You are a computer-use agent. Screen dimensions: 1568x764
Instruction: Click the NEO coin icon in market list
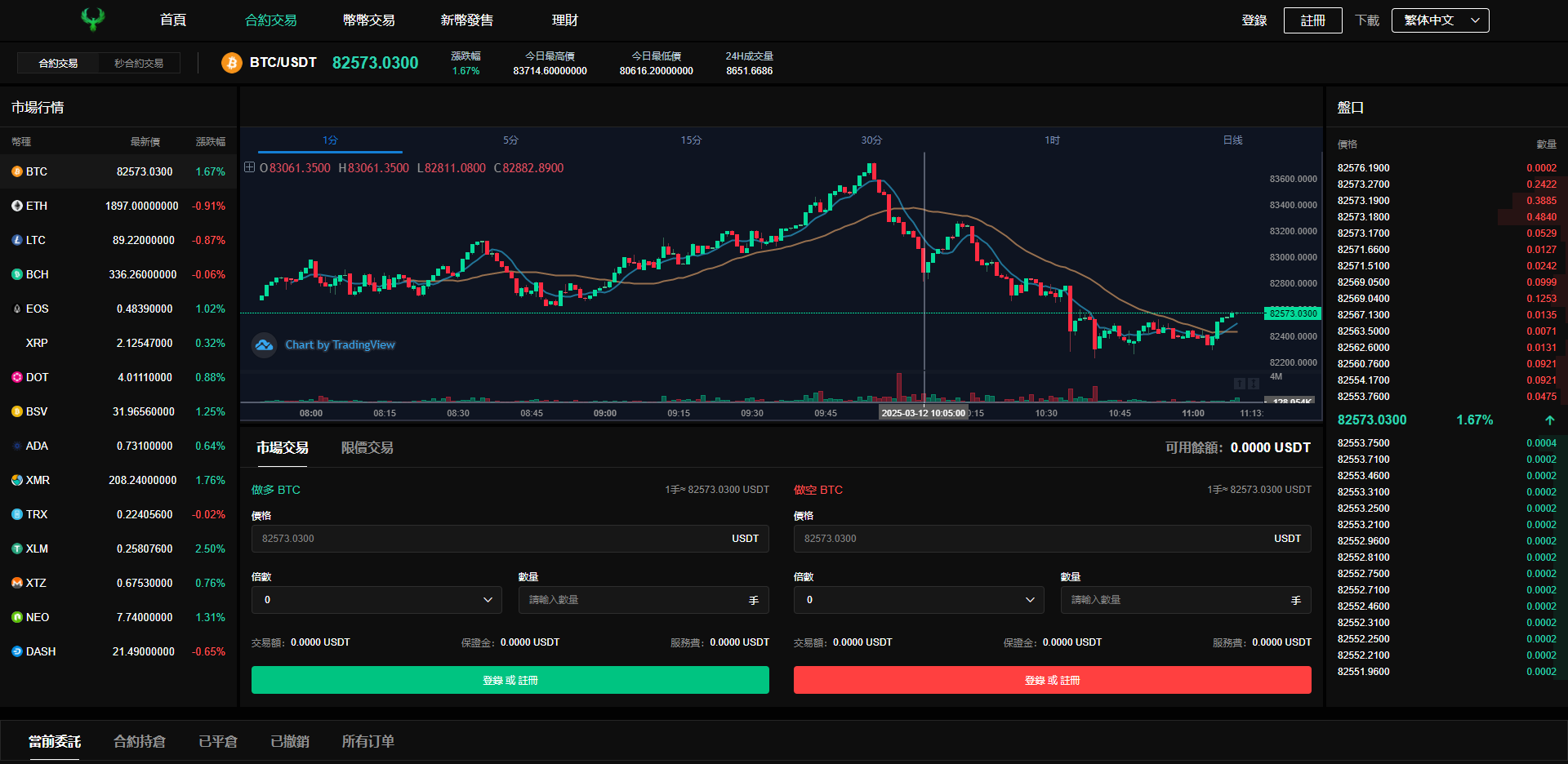[17, 617]
